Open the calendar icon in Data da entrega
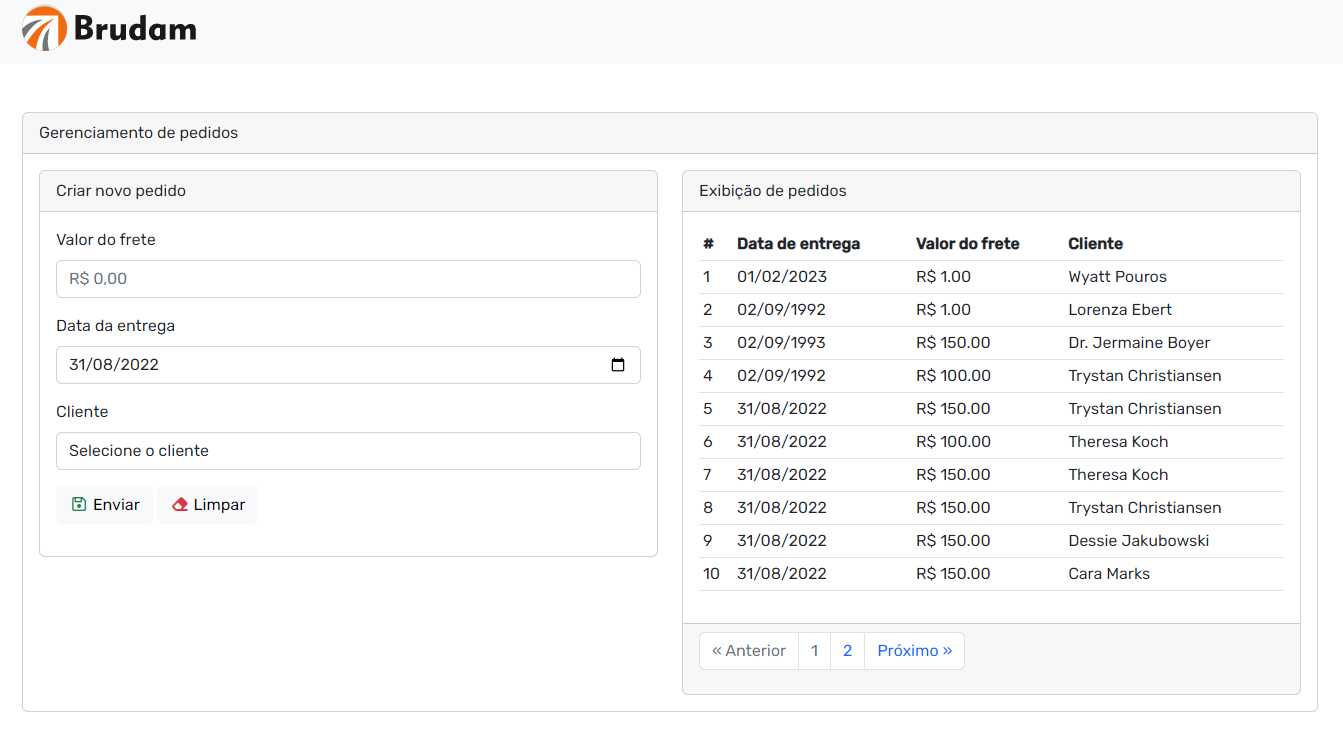This screenshot has width=1343, height=729. (x=620, y=364)
